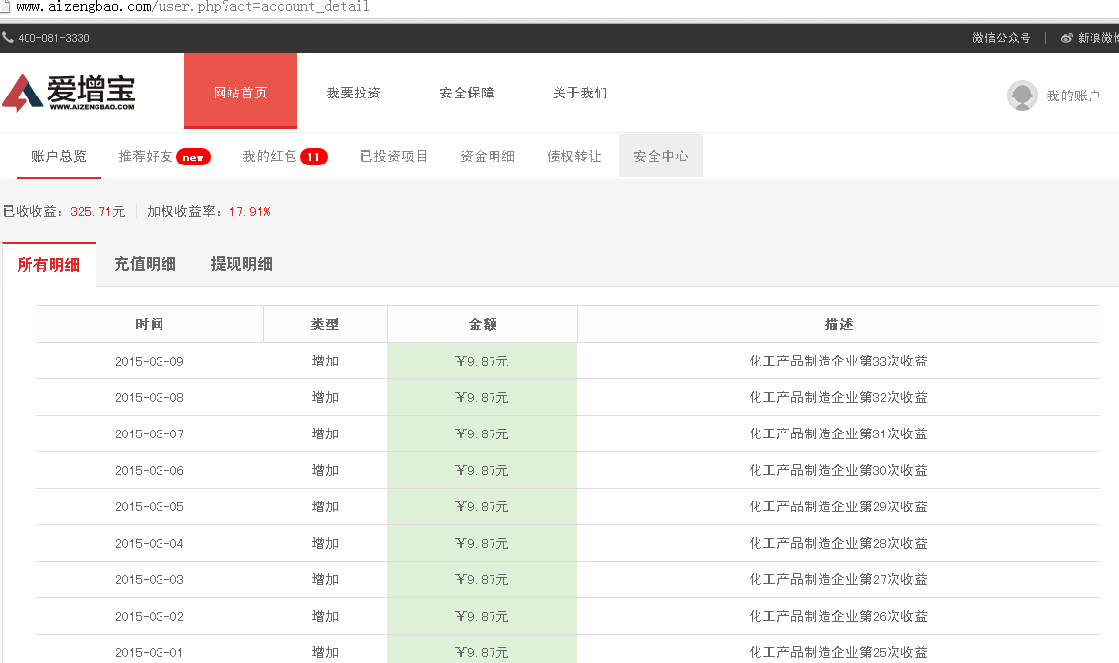
Task: Open the 安全保障 menu item
Action: 468,91
